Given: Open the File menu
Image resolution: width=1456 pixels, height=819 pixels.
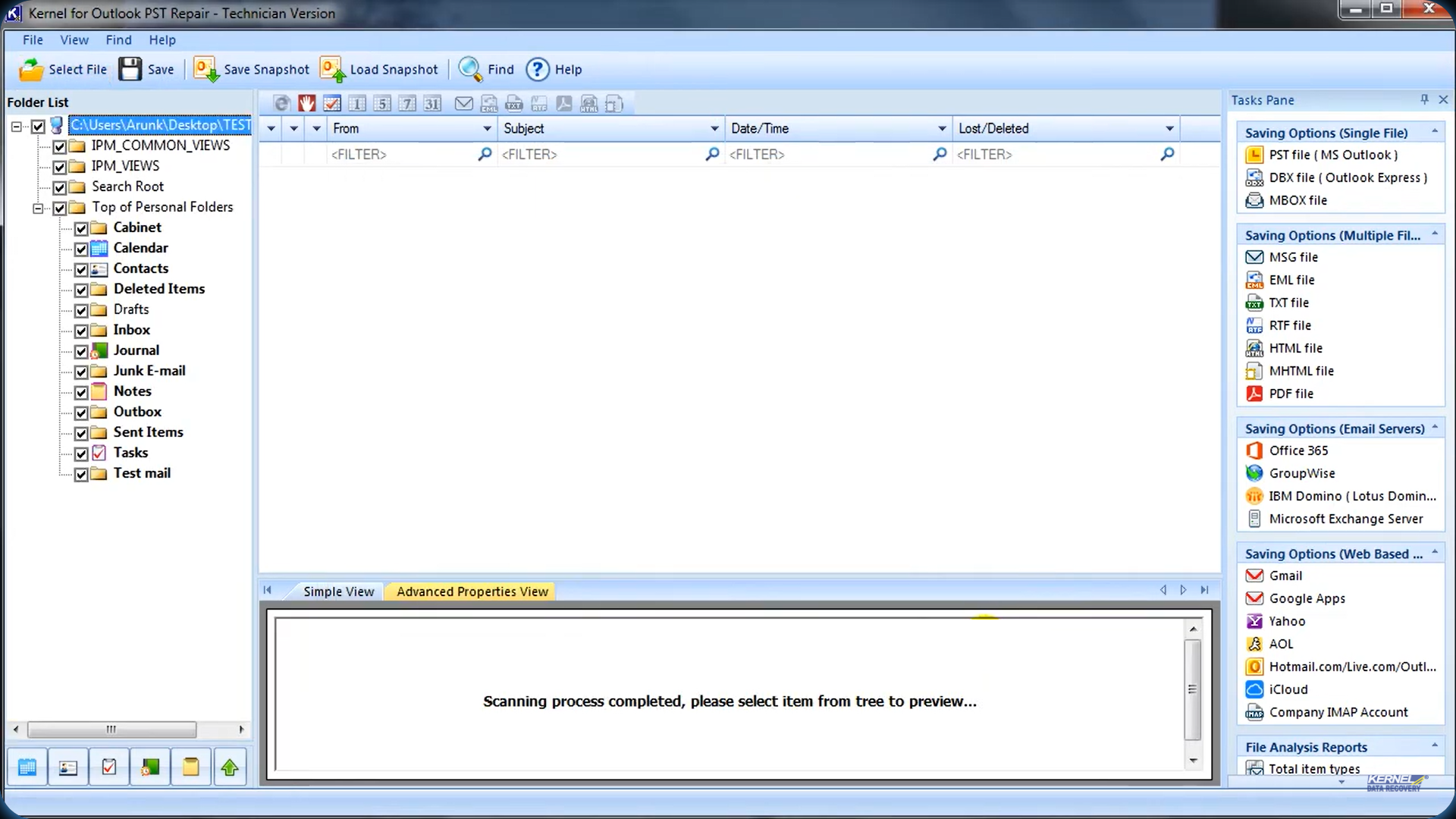Looking at the screenshot, I should (33, 39).
